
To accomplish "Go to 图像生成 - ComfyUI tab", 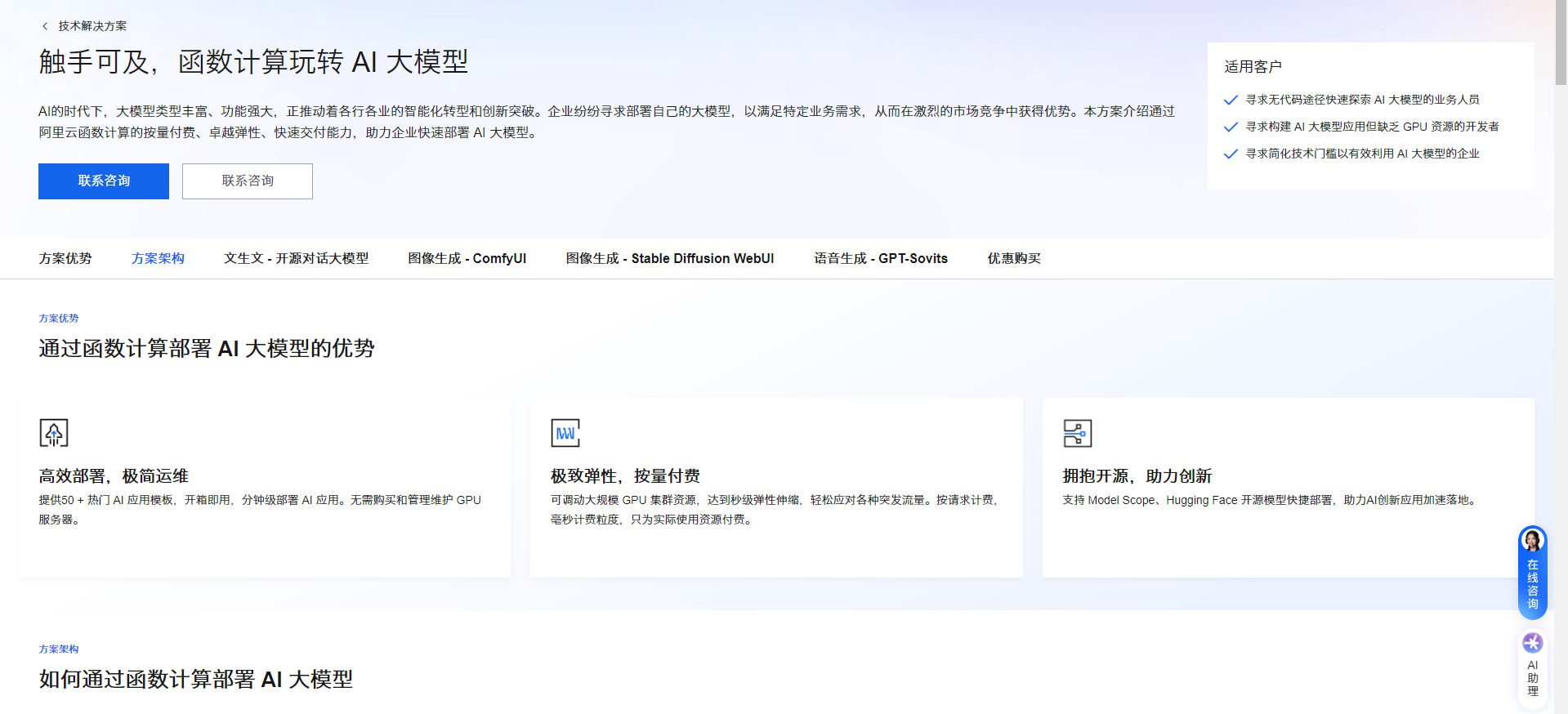I will [x=467, y=258].
